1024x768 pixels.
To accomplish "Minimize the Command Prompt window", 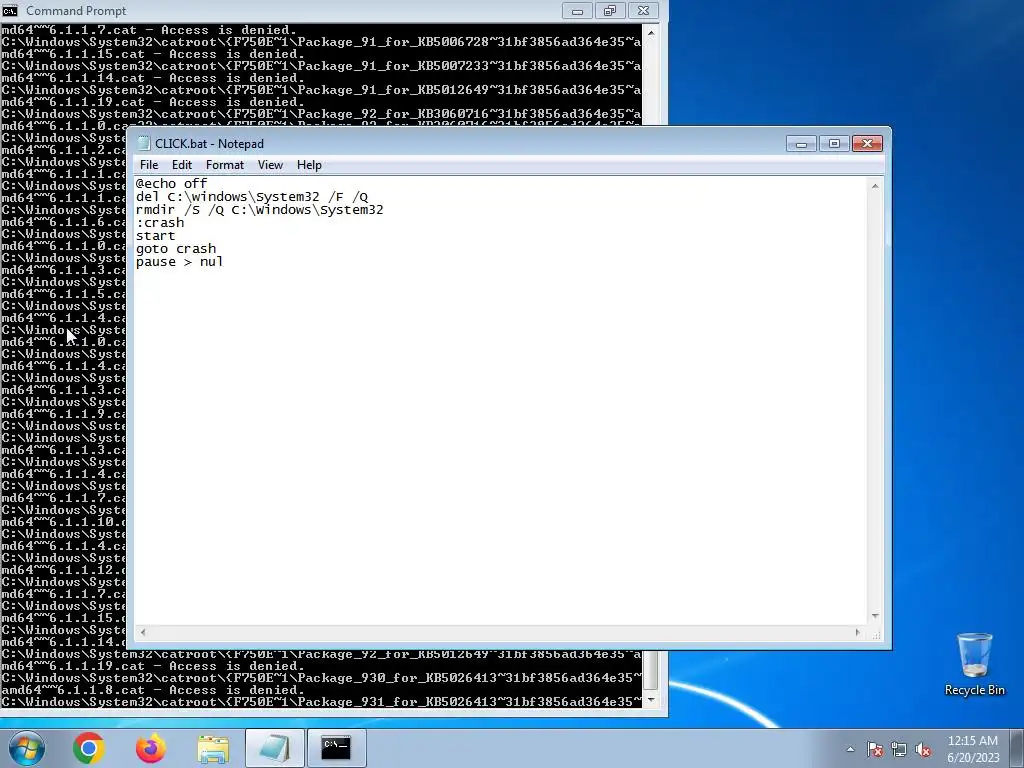I will point(577,11).
